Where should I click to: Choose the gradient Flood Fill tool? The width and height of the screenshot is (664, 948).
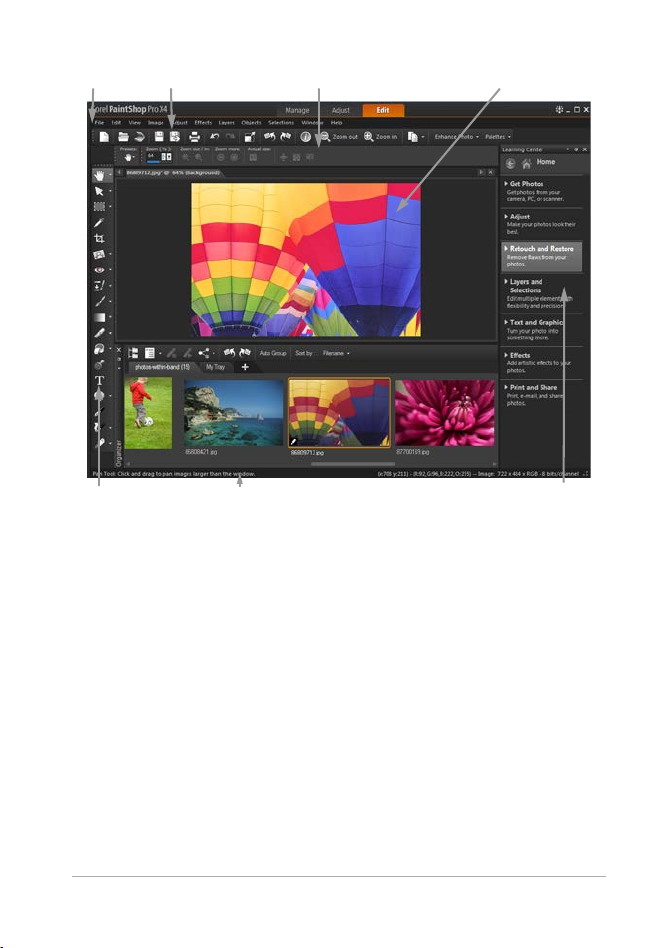[99, 317]
